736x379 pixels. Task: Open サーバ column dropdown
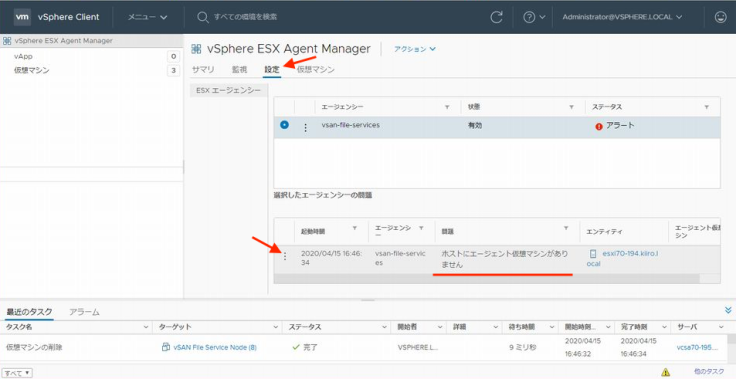point(721,327)
